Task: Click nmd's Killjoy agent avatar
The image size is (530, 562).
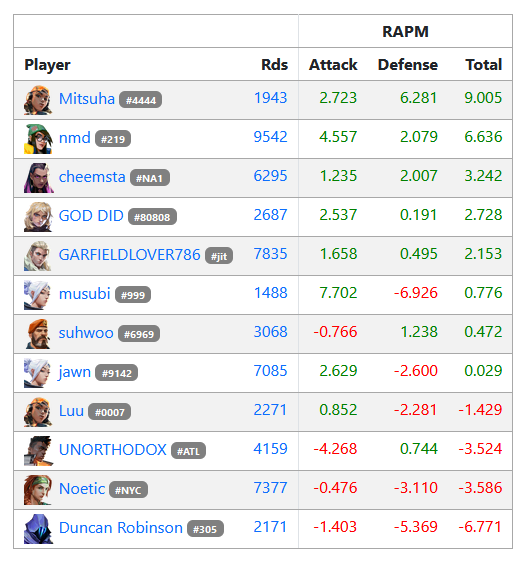Action: click(38, 139)
